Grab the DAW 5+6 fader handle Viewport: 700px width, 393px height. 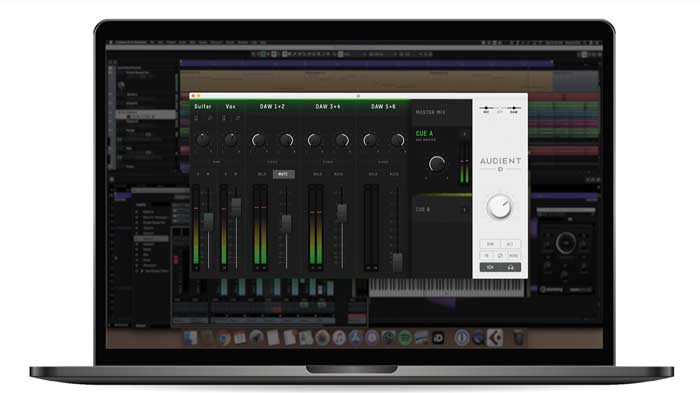(x=397, y=262)
